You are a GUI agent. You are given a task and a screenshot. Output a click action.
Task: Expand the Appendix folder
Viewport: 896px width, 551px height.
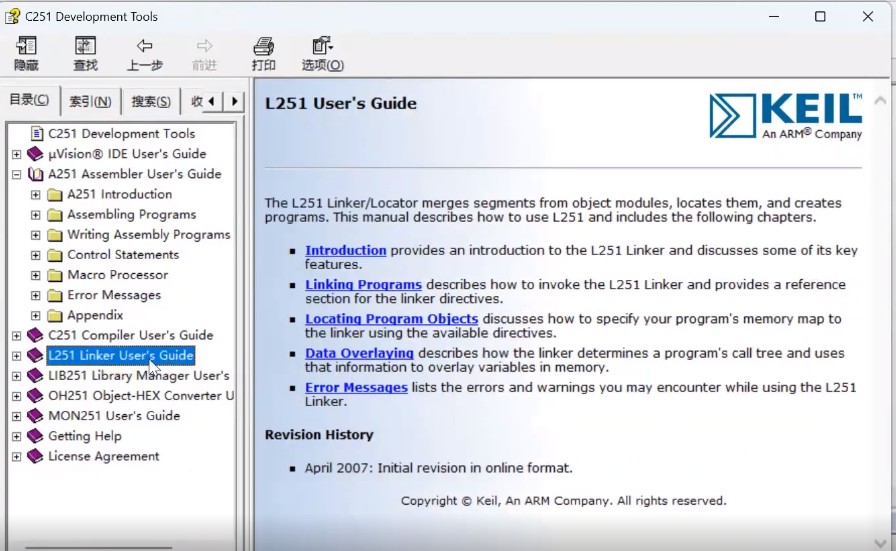pos(35,316)
